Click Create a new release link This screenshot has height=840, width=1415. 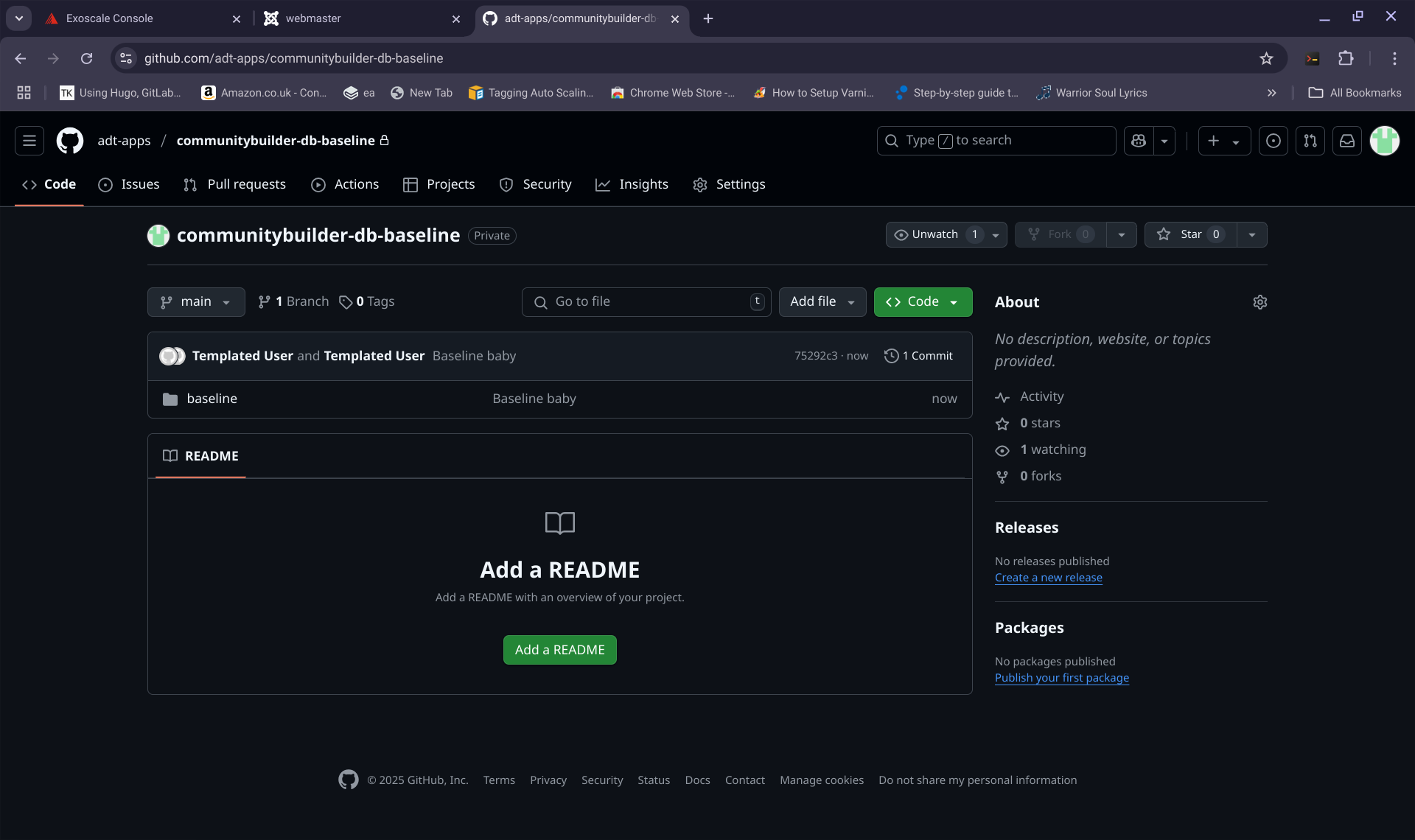tap(1048, 578)
